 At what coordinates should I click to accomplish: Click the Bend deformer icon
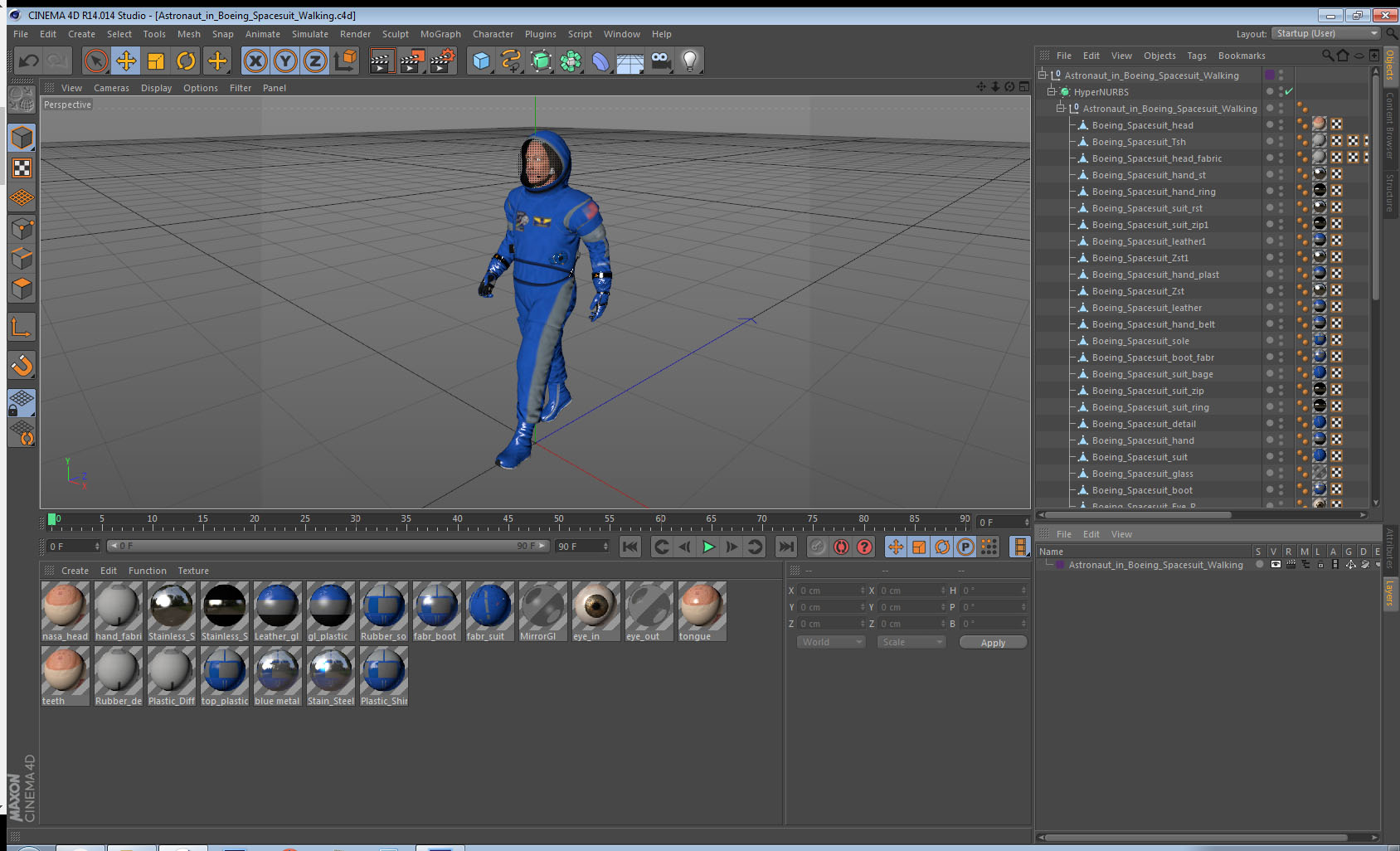tap(600, 61)
